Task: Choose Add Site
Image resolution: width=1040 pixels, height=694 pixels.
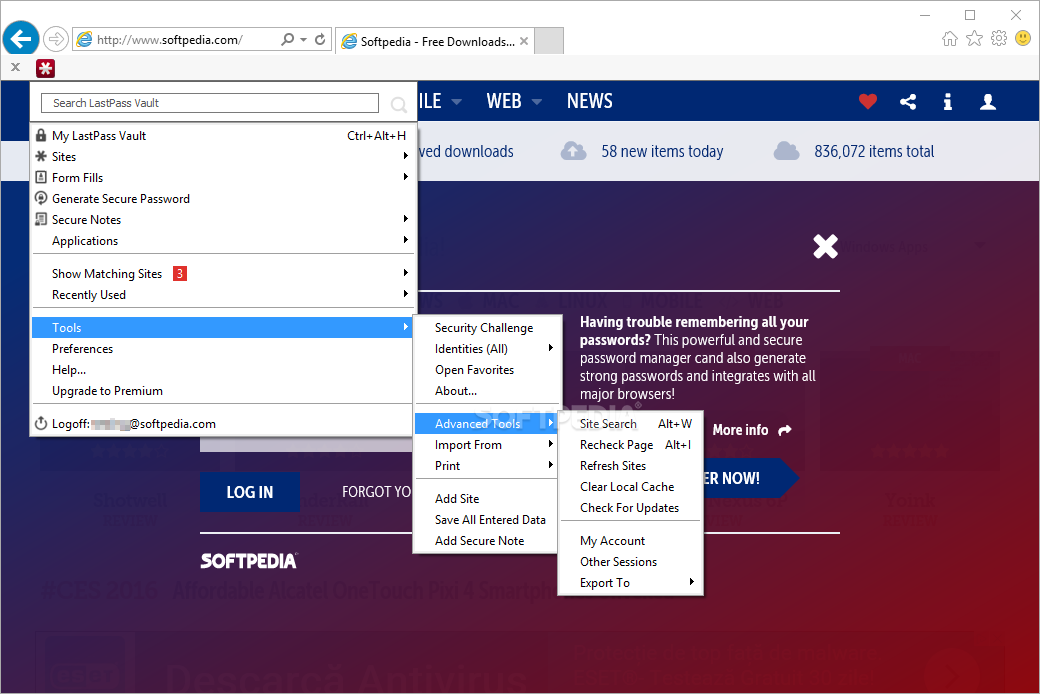Action: (486, 498)
